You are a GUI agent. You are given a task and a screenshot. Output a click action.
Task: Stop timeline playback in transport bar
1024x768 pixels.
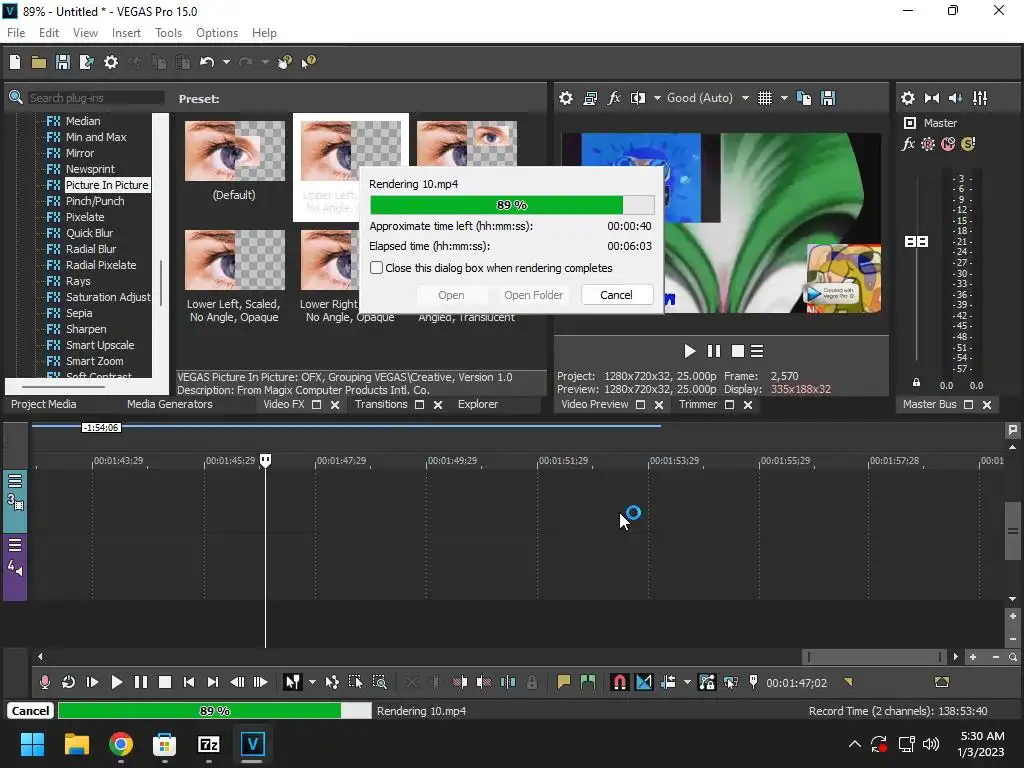pos(165,682)
